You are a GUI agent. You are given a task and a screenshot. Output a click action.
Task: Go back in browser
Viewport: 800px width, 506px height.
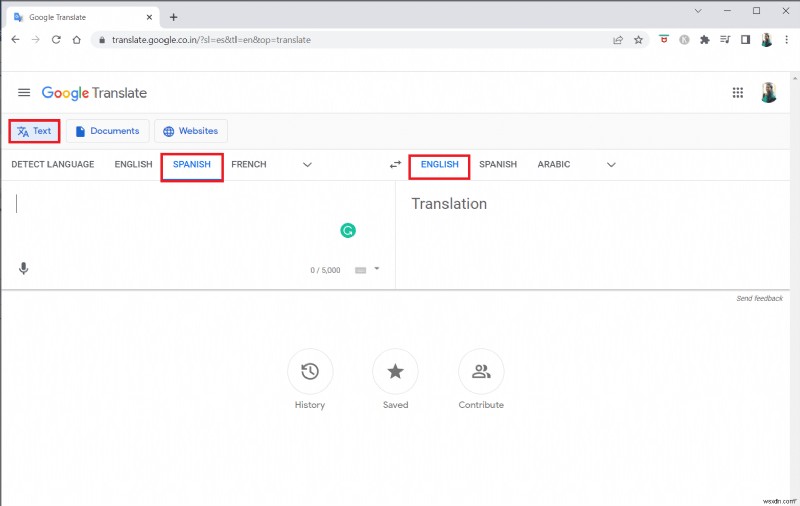15,39
